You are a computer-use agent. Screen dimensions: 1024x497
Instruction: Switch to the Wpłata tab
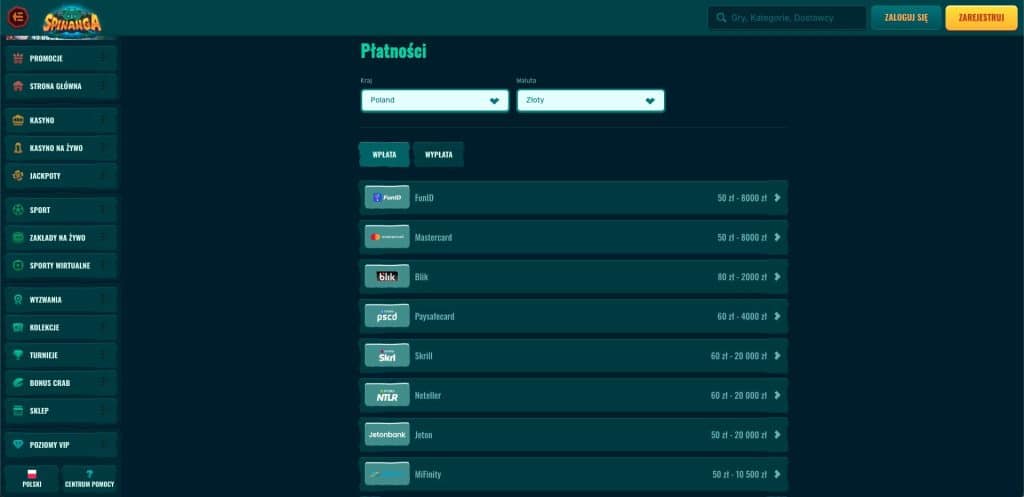[385, 155]
